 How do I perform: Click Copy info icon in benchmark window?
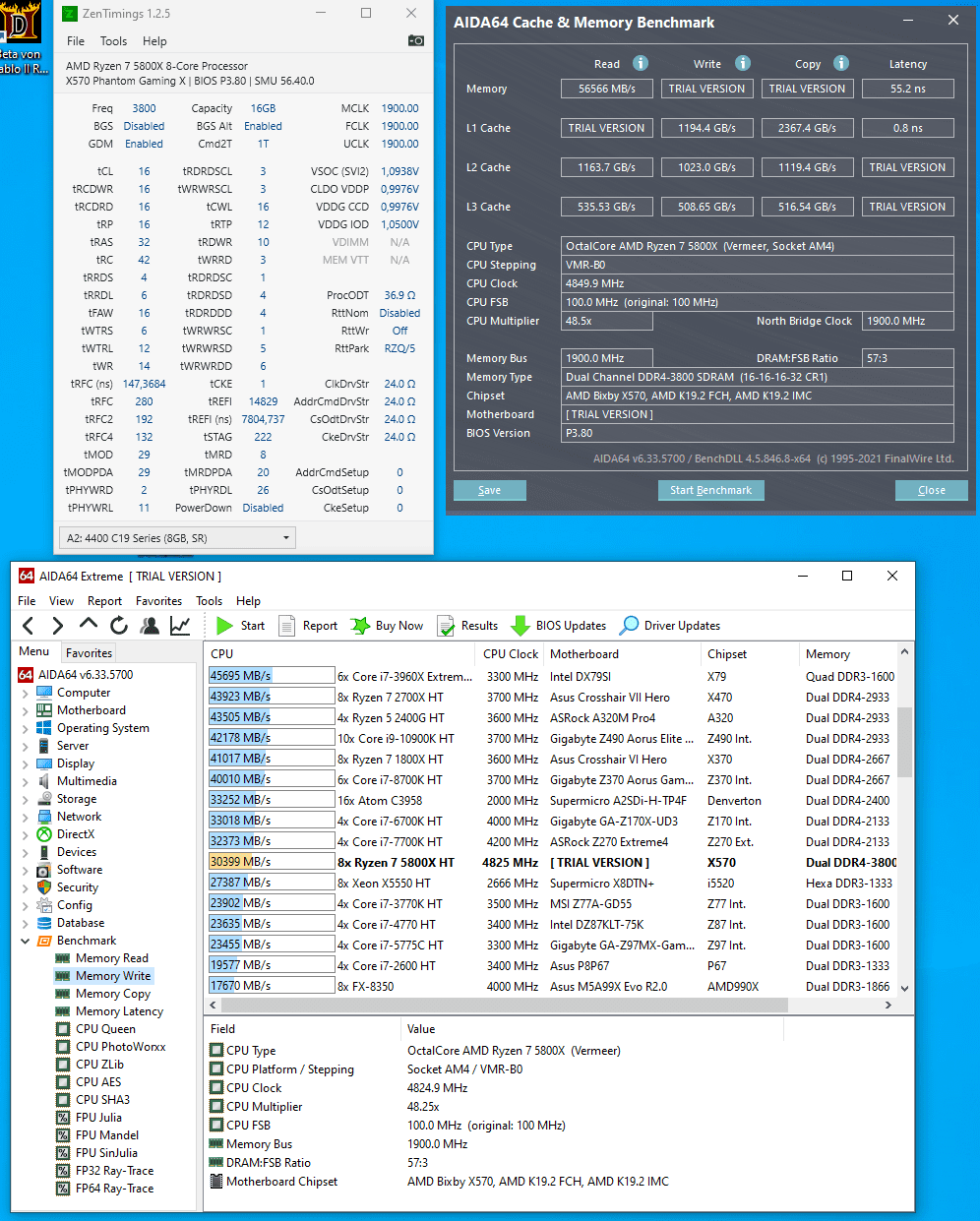(x=841, y=63)
